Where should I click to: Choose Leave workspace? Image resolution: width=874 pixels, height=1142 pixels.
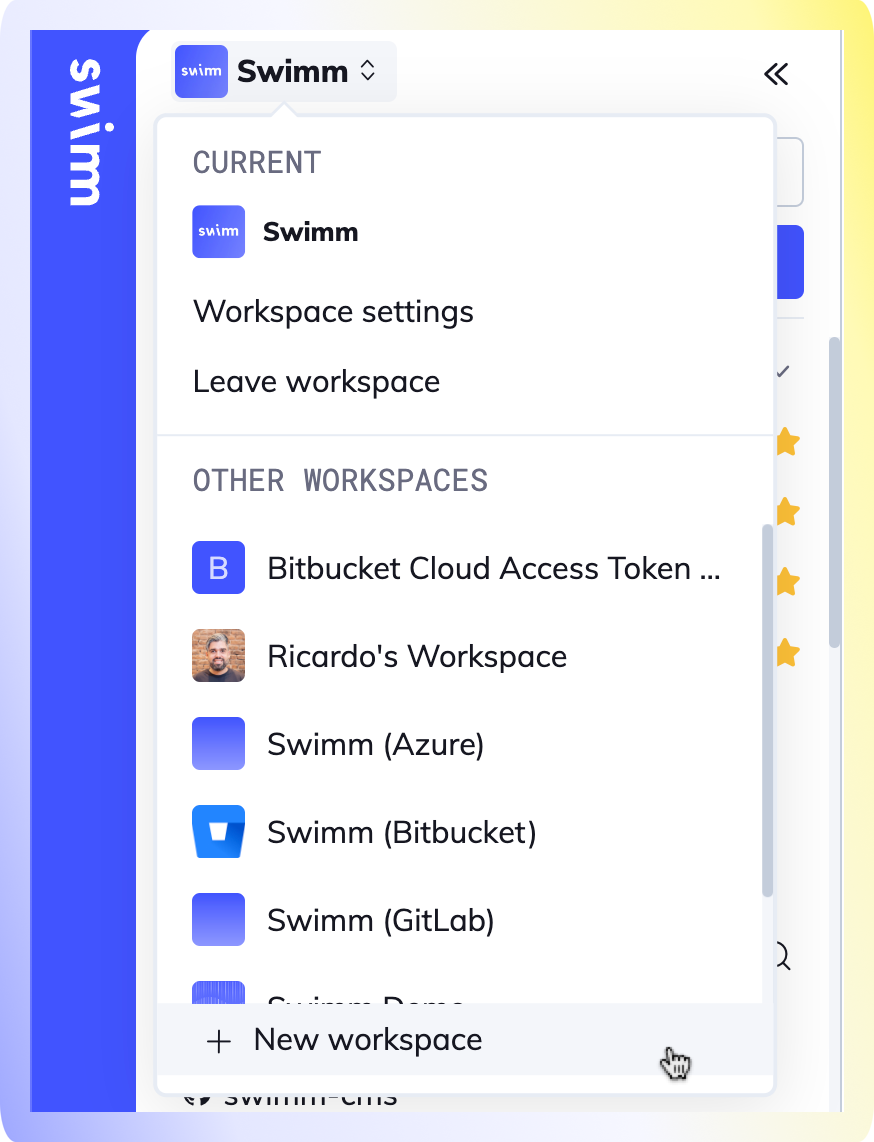click(x=316, y=382)
